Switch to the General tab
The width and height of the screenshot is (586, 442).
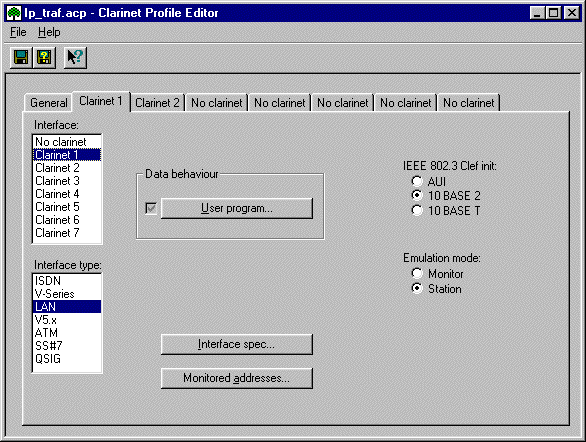[x=49, y=103]
